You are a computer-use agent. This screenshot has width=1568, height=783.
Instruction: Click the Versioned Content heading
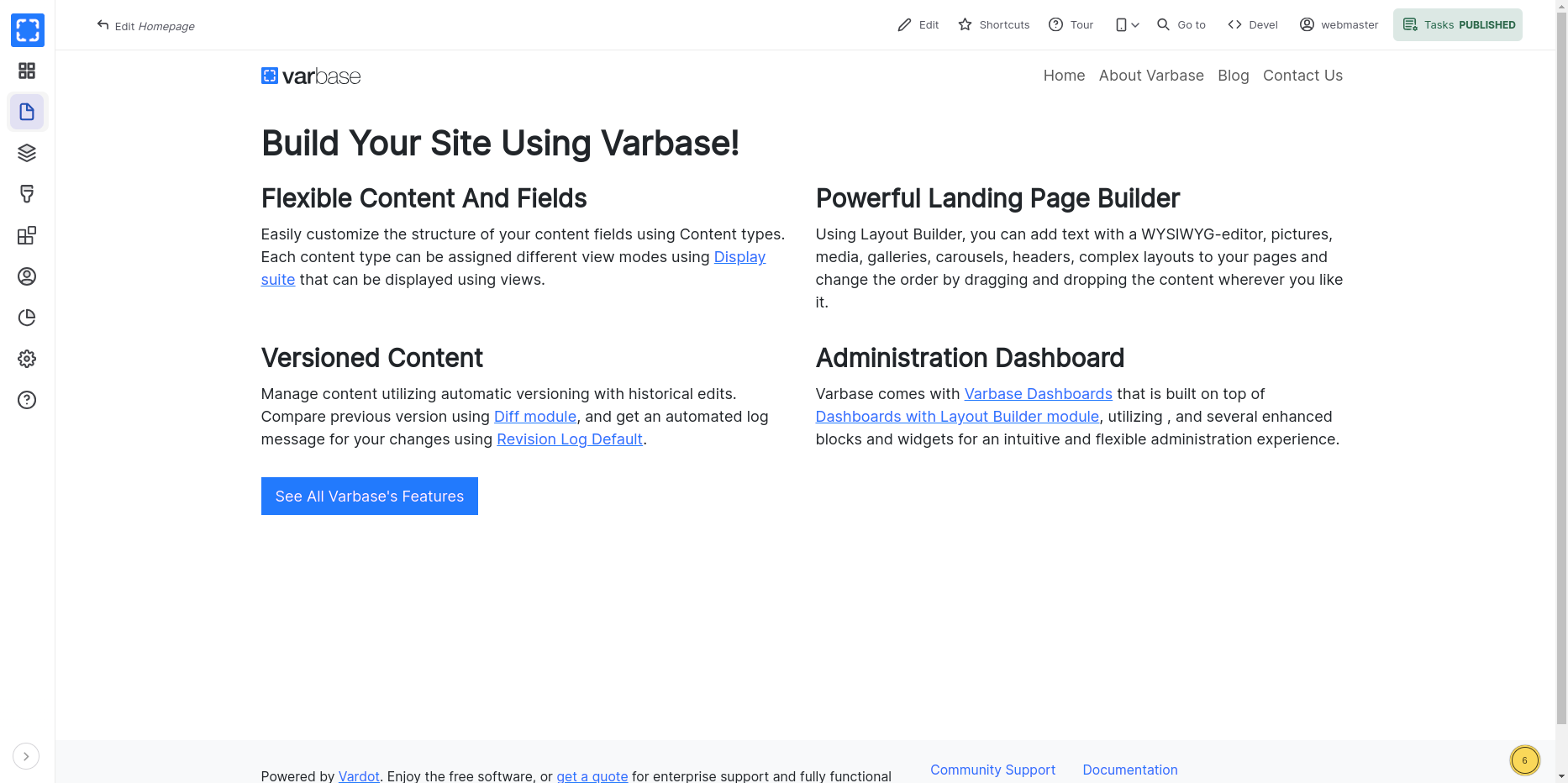[x=371, y=358]
